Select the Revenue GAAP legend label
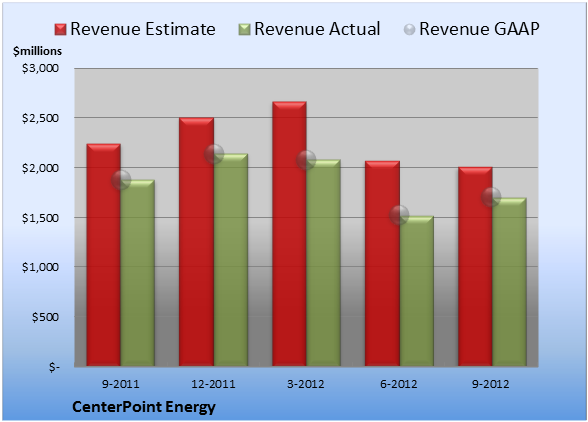 (479, 29)
